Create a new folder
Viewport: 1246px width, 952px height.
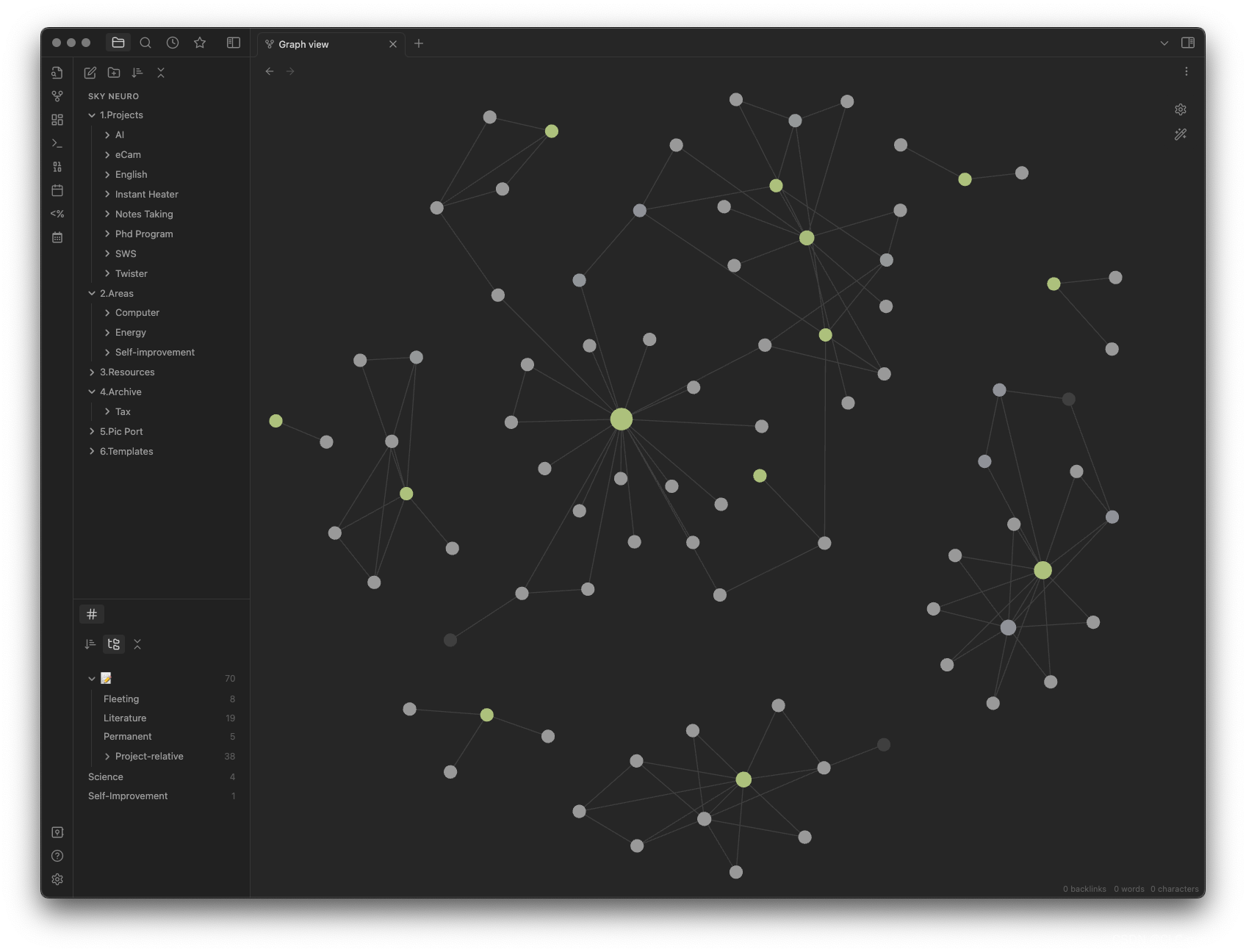click(x=114, y=73)
